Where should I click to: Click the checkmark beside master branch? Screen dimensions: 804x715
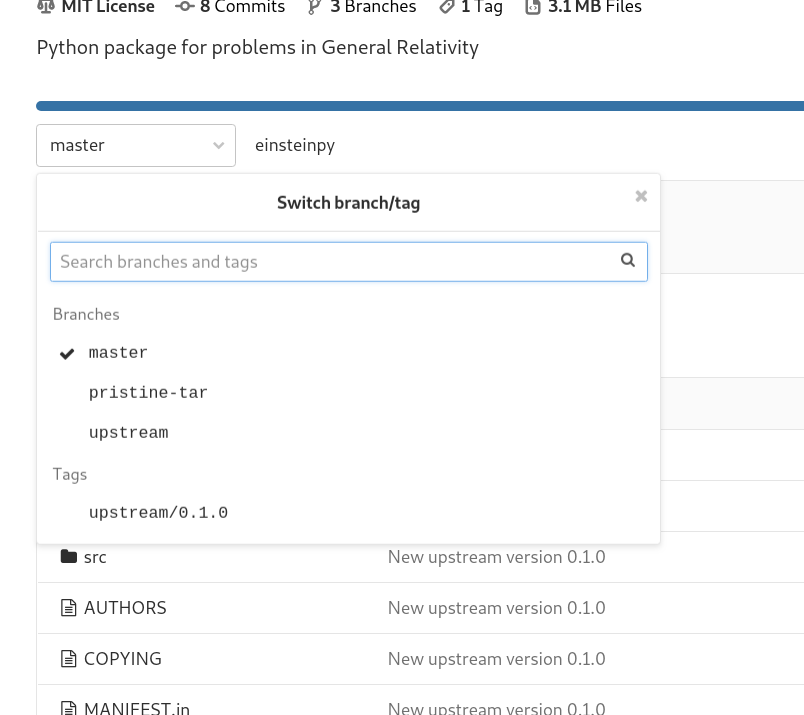click(66, 352)
